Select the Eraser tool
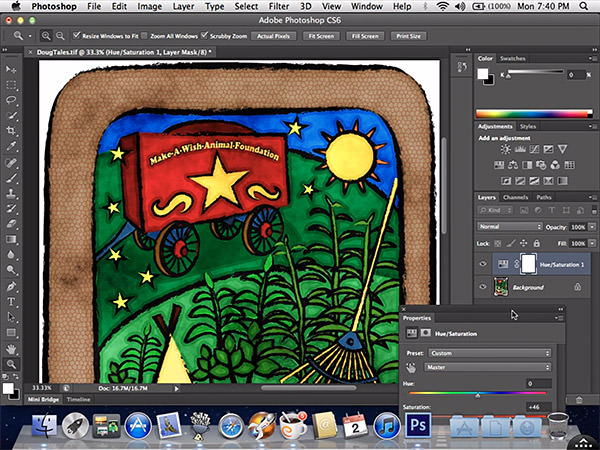The height and width of the screenshot is (450, 600). point(11,224)
